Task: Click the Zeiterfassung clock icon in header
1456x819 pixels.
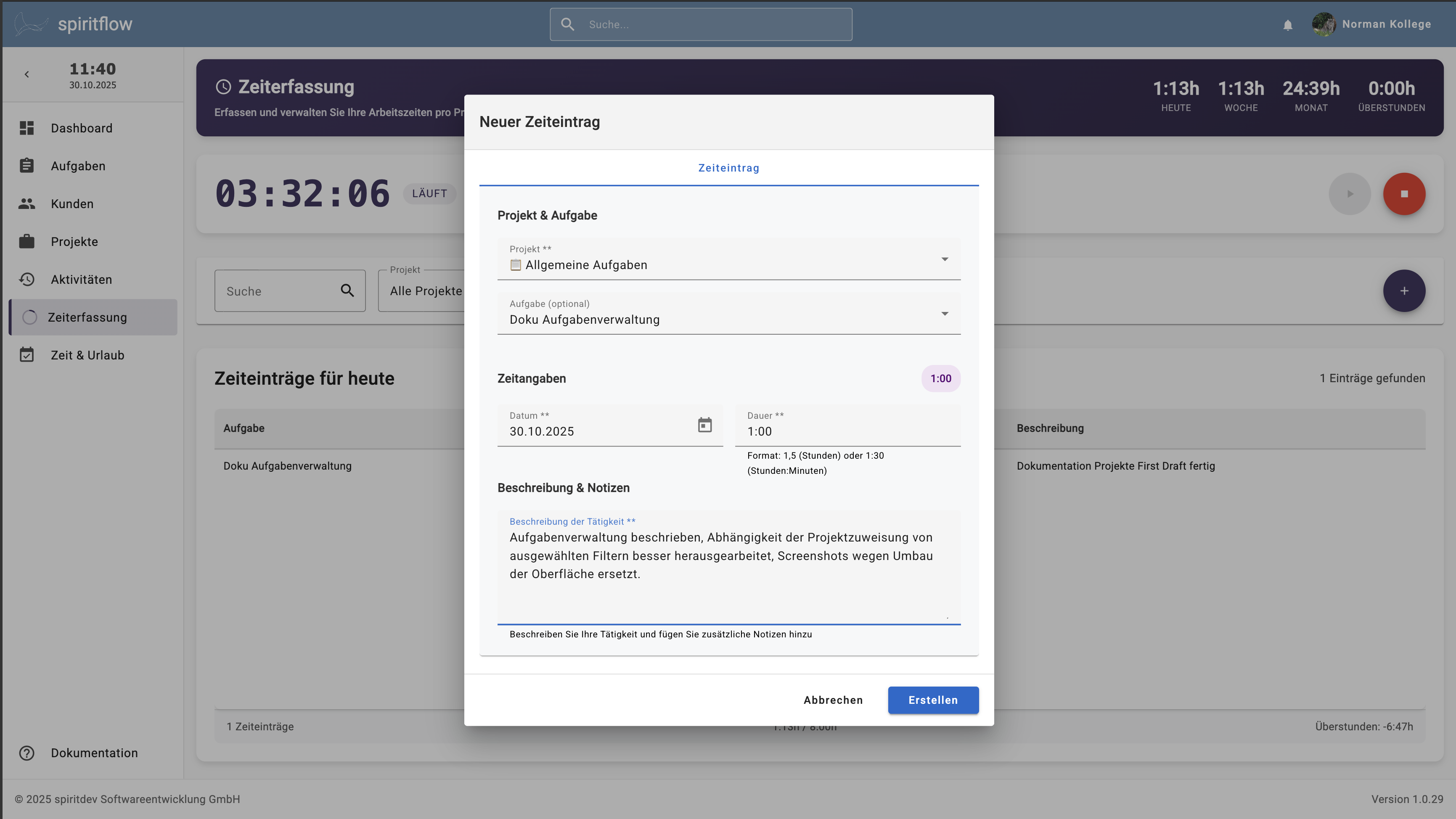Action: (x=223, y=87)
